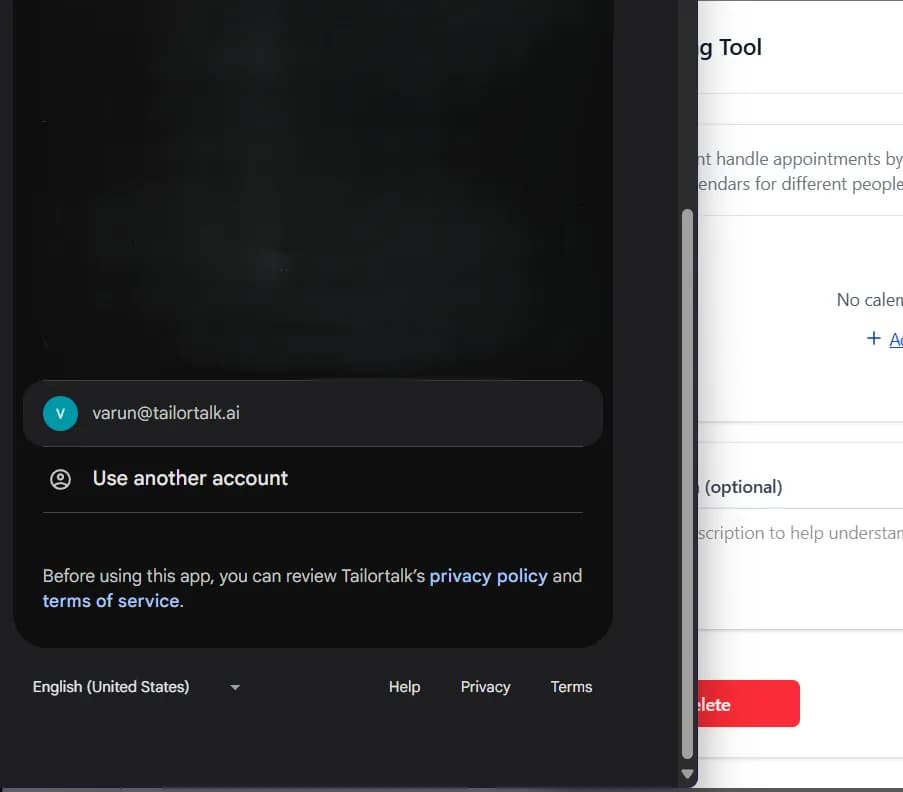Click the plus icon next to Add calendar
This screenshot has height=792, width=903.
(872, 339)
